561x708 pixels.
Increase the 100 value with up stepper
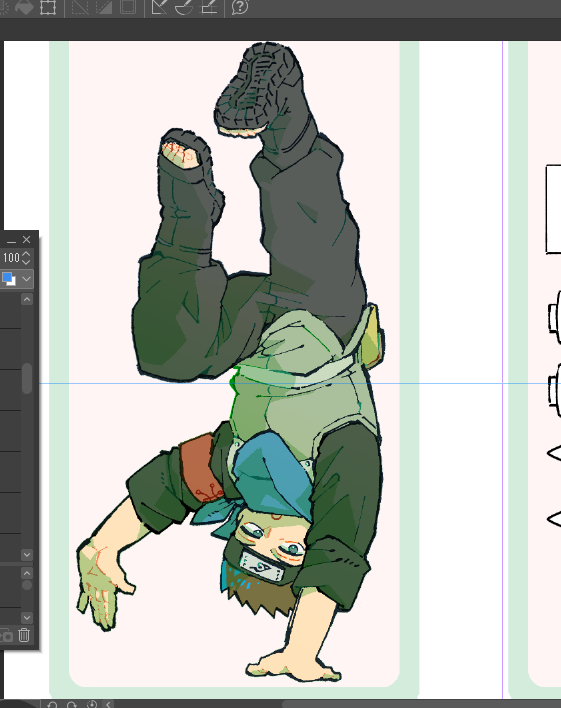26,254
